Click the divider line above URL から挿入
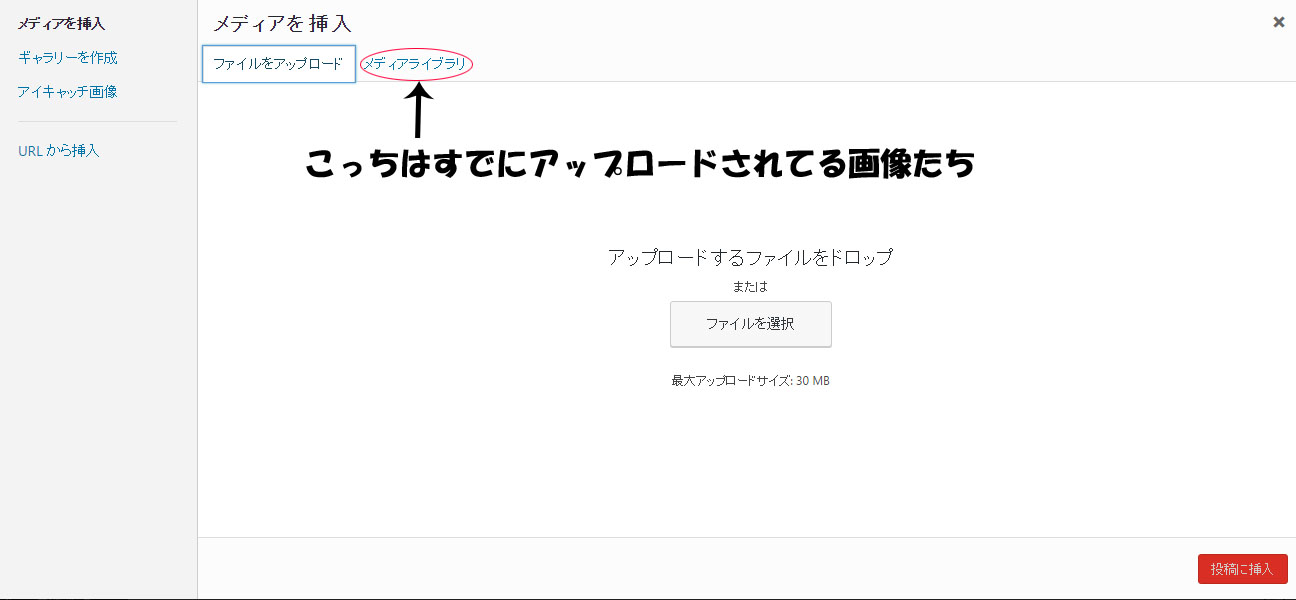1296x600 pixels. click(x=97, y=122)
